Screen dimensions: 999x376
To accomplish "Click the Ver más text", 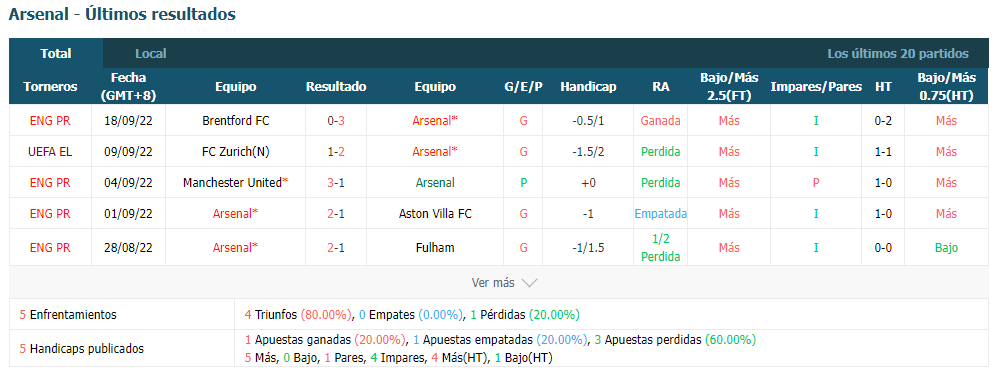I will click(492, 283).
